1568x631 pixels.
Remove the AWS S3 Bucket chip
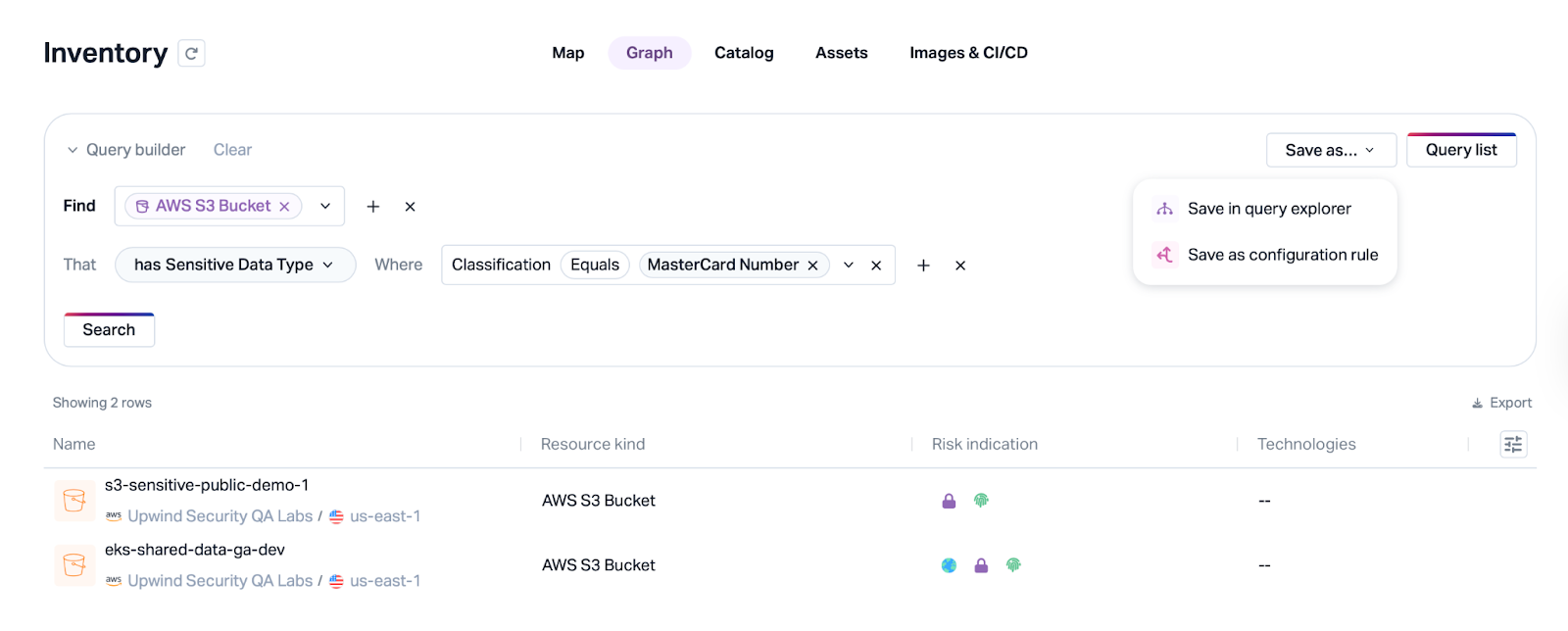[284, 207]
